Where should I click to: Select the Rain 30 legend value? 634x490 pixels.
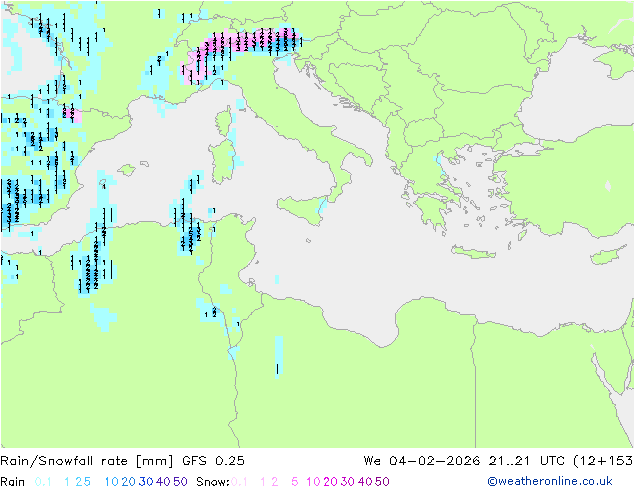tap(146, 482)
